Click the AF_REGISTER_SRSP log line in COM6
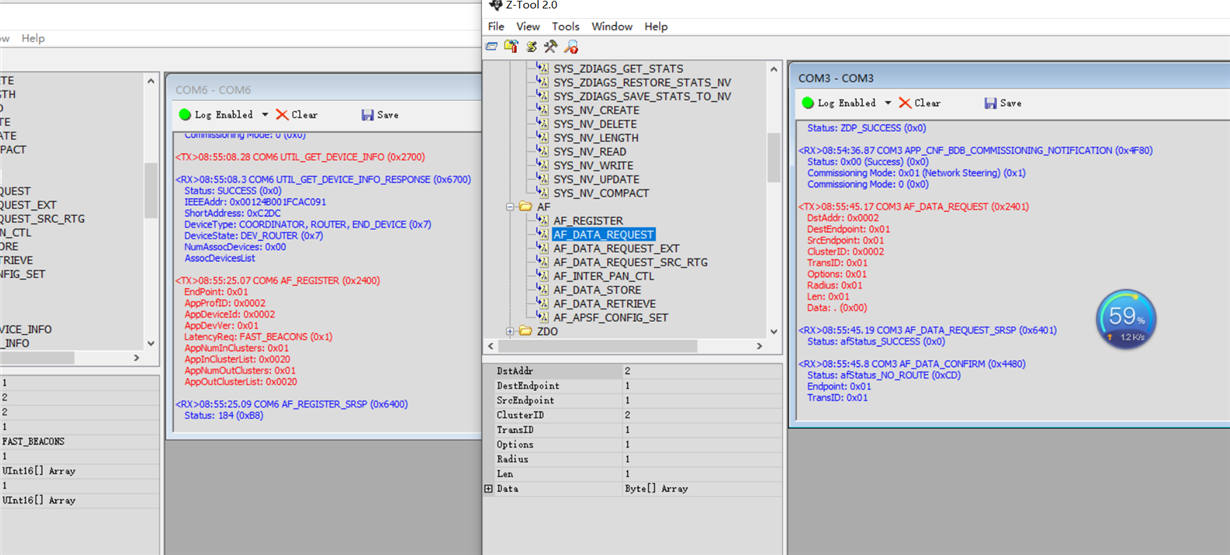This screenshot has height=555, width=1230. pyautogui.click(x=292, y=404)
